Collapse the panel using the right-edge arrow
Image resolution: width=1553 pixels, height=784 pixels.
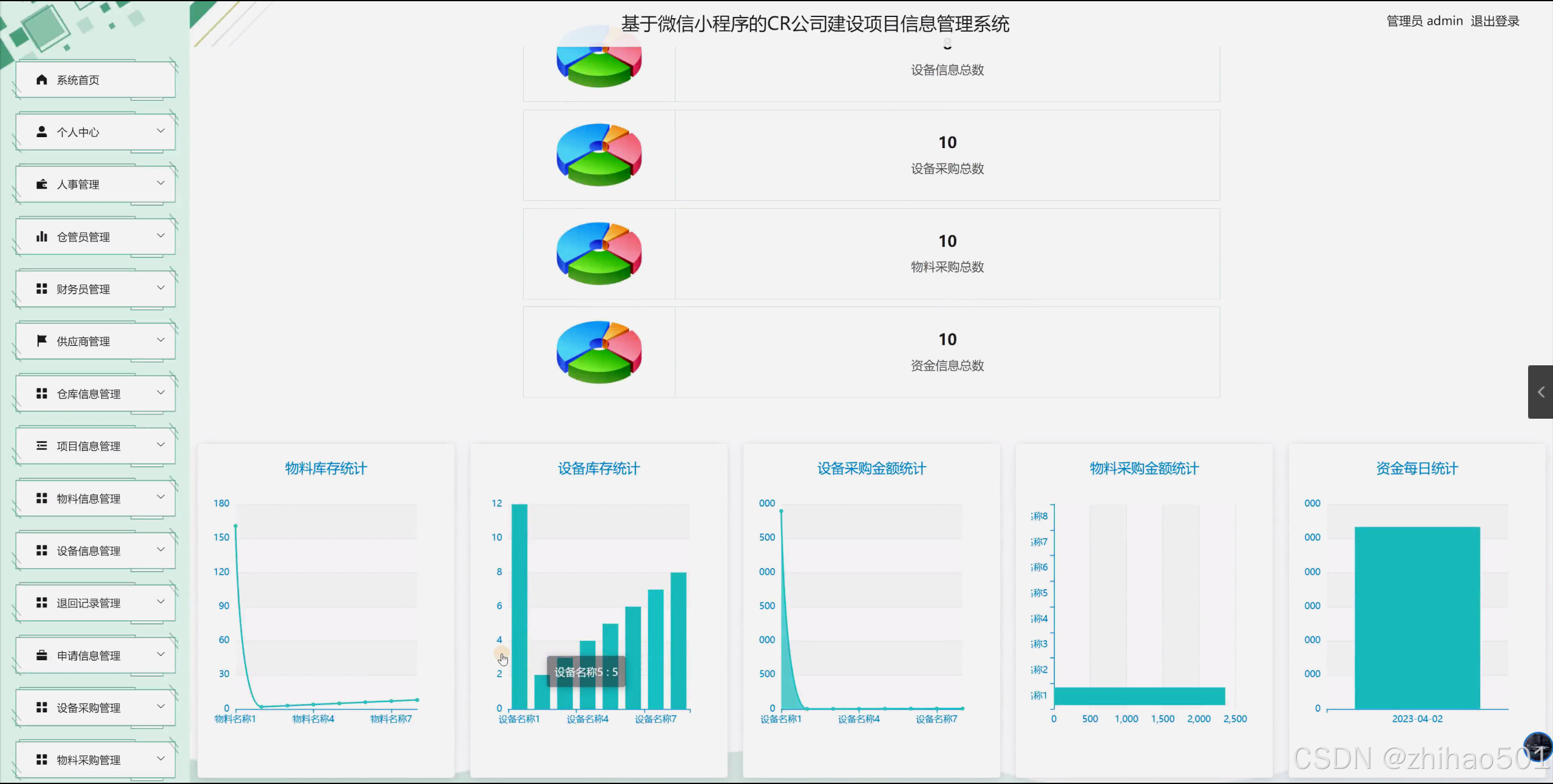tap(1542, 392)
